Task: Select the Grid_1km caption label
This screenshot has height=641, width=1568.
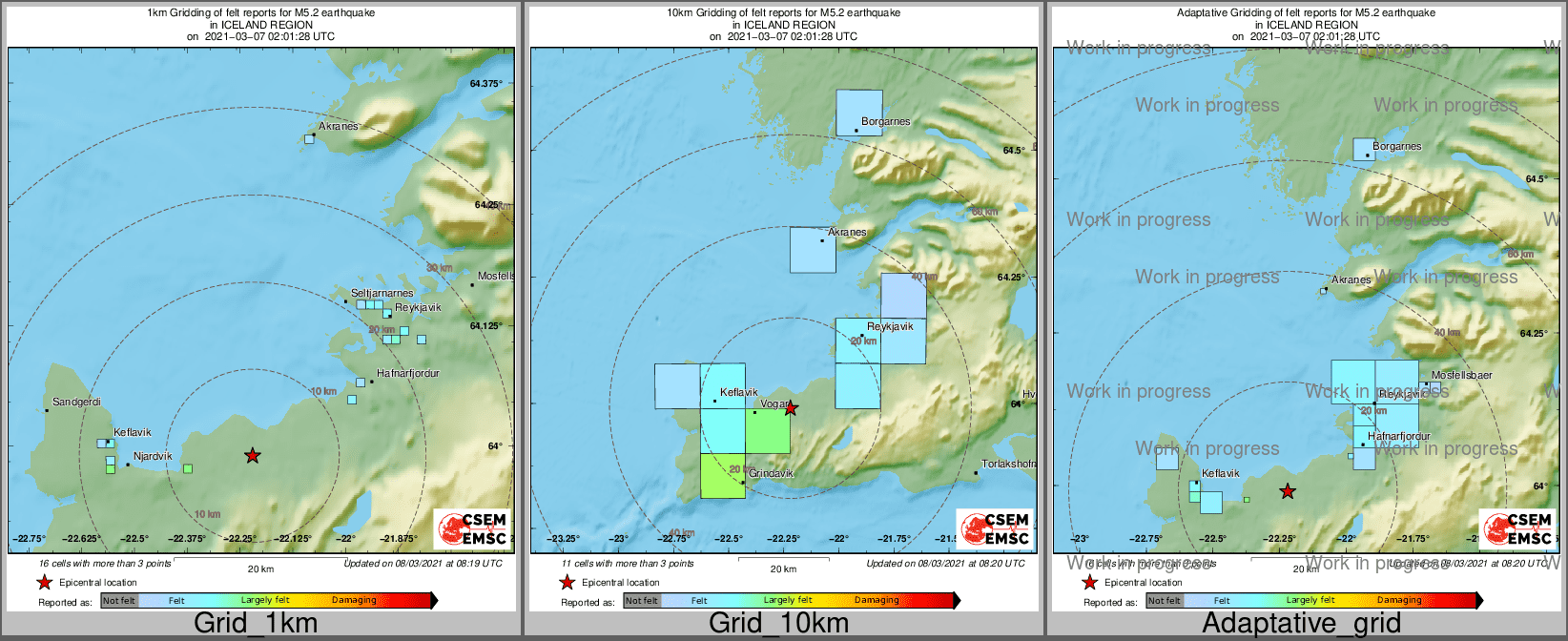Action: point(256,624)
